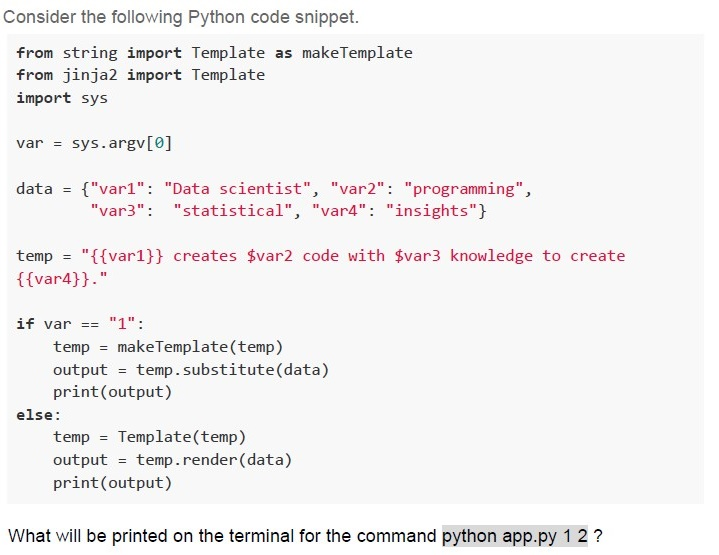Click the 'if var == "1":' condition line
Viewport: 719px width, 555px height.
point(80,324)
